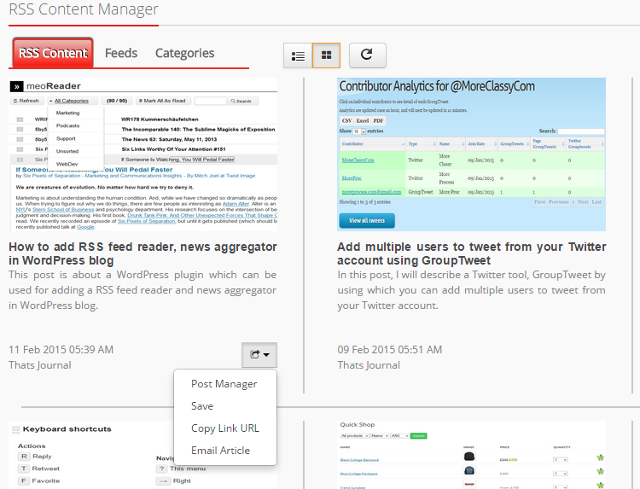The image size is (640, 489).
Task: Click the 'RSS Content Manager' page heading
Action: point(84,9)
